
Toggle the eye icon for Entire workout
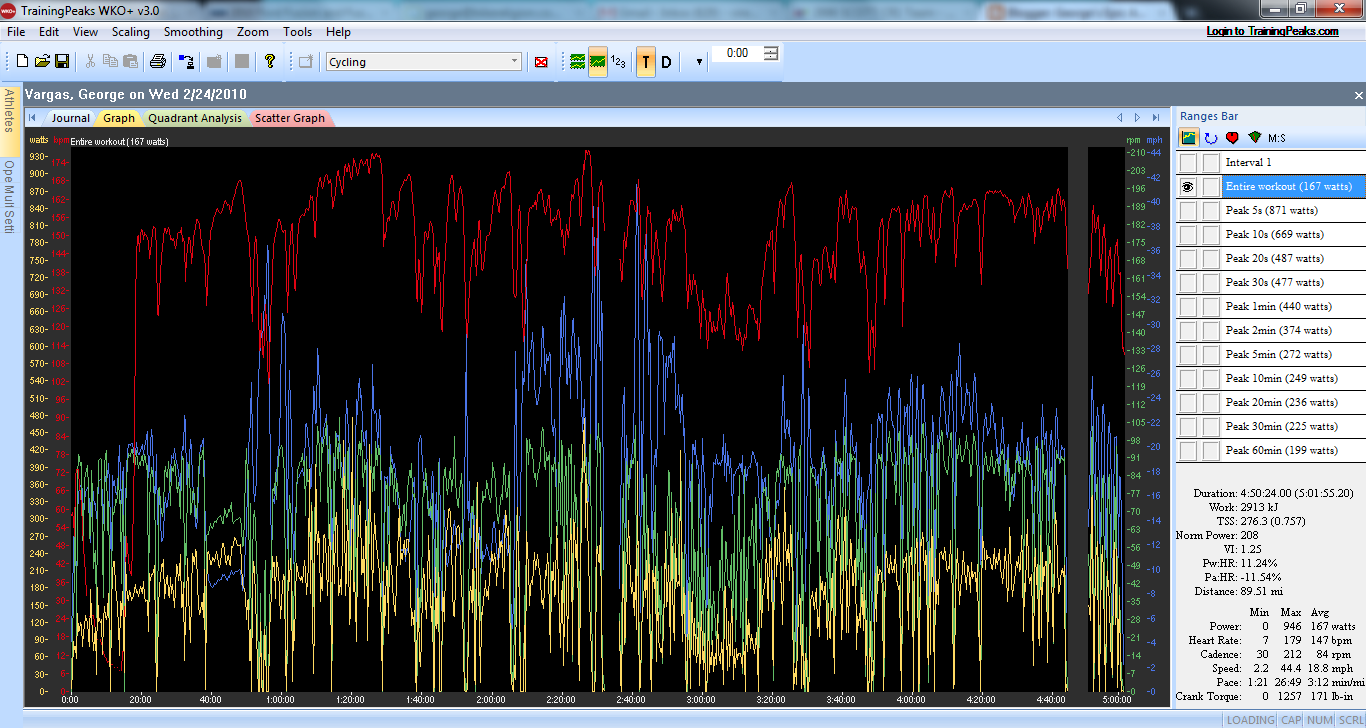[1187, 187]
